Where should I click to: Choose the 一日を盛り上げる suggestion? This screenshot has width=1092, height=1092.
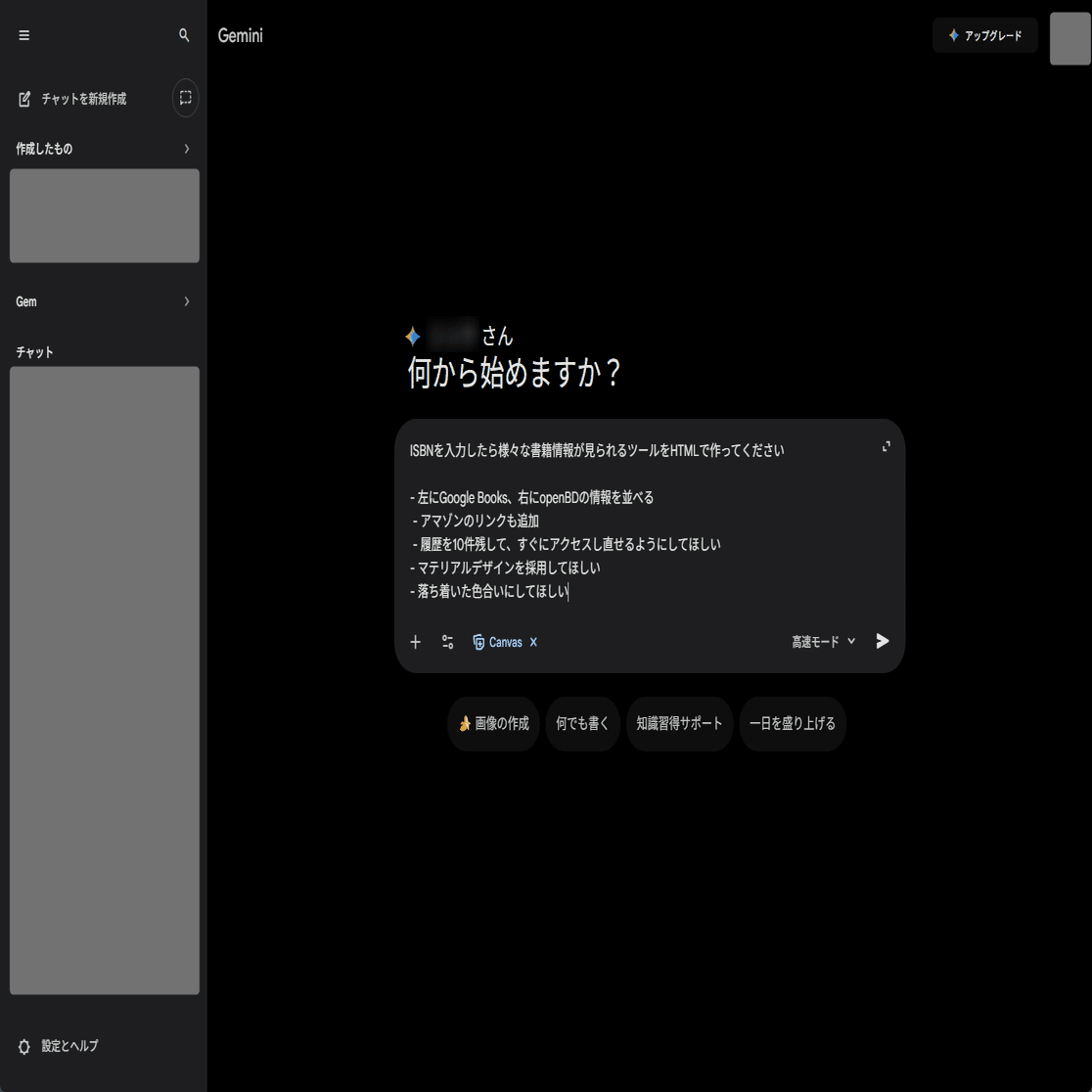793,724
